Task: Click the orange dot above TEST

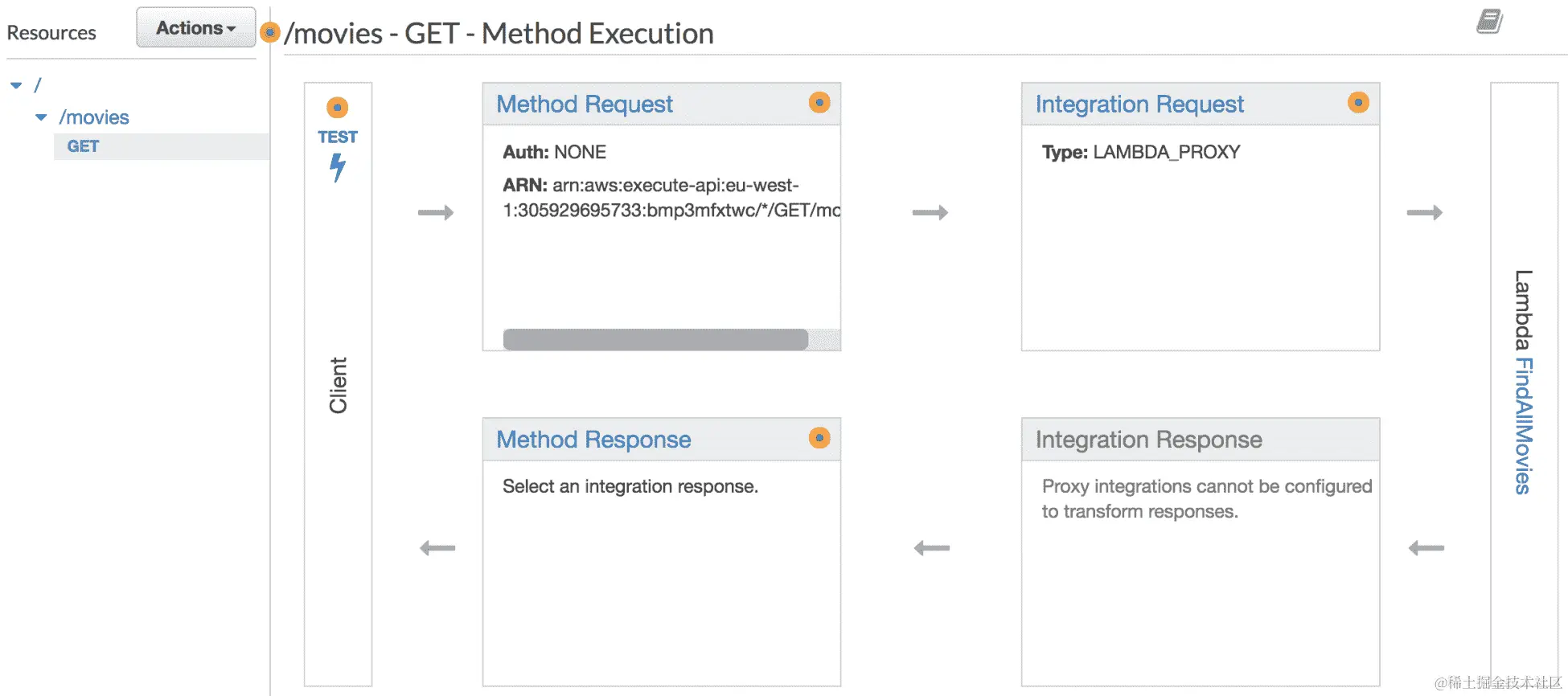Action: coord(338,108)
